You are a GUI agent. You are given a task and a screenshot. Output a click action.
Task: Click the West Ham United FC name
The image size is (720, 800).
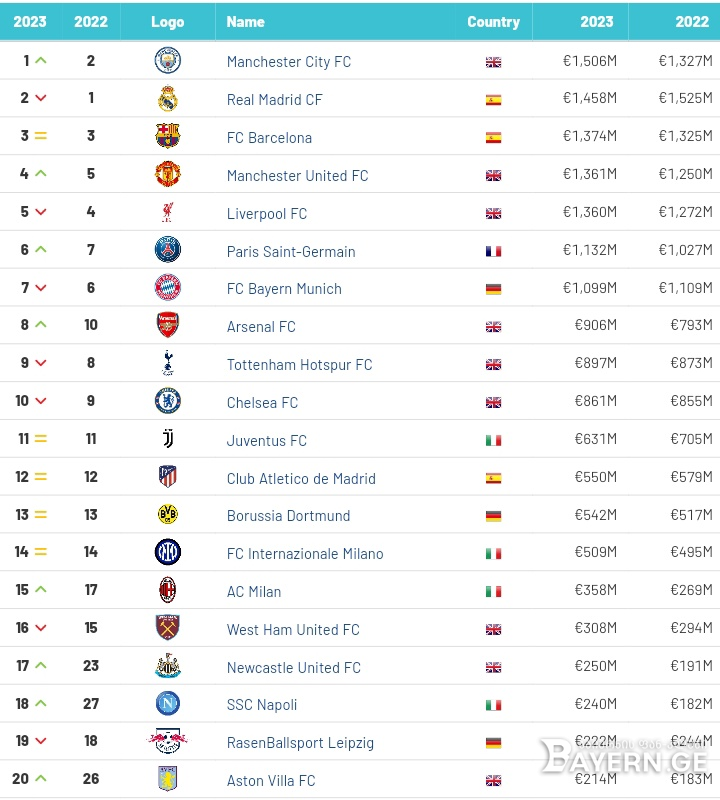[x=293, y=630]
